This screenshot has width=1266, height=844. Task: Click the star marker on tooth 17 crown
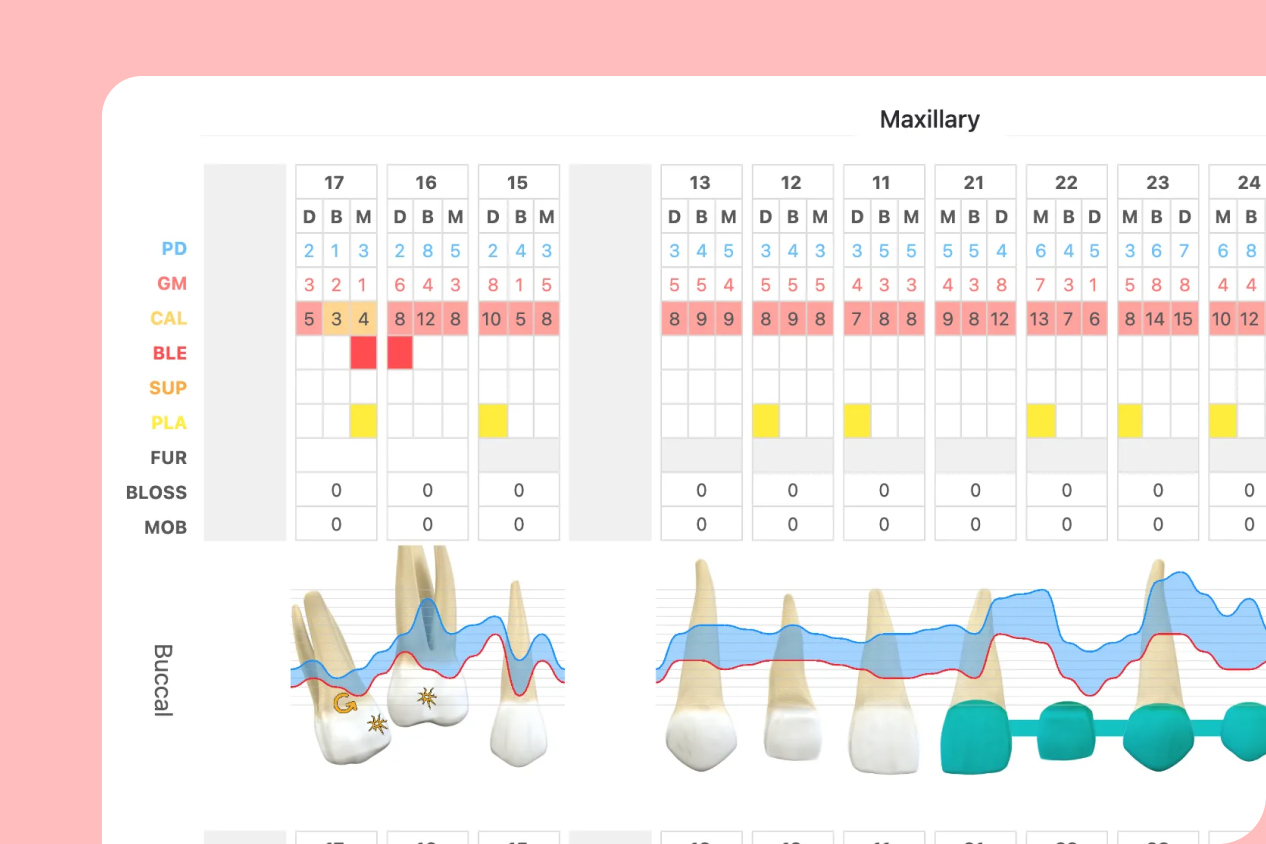point(377,723)
